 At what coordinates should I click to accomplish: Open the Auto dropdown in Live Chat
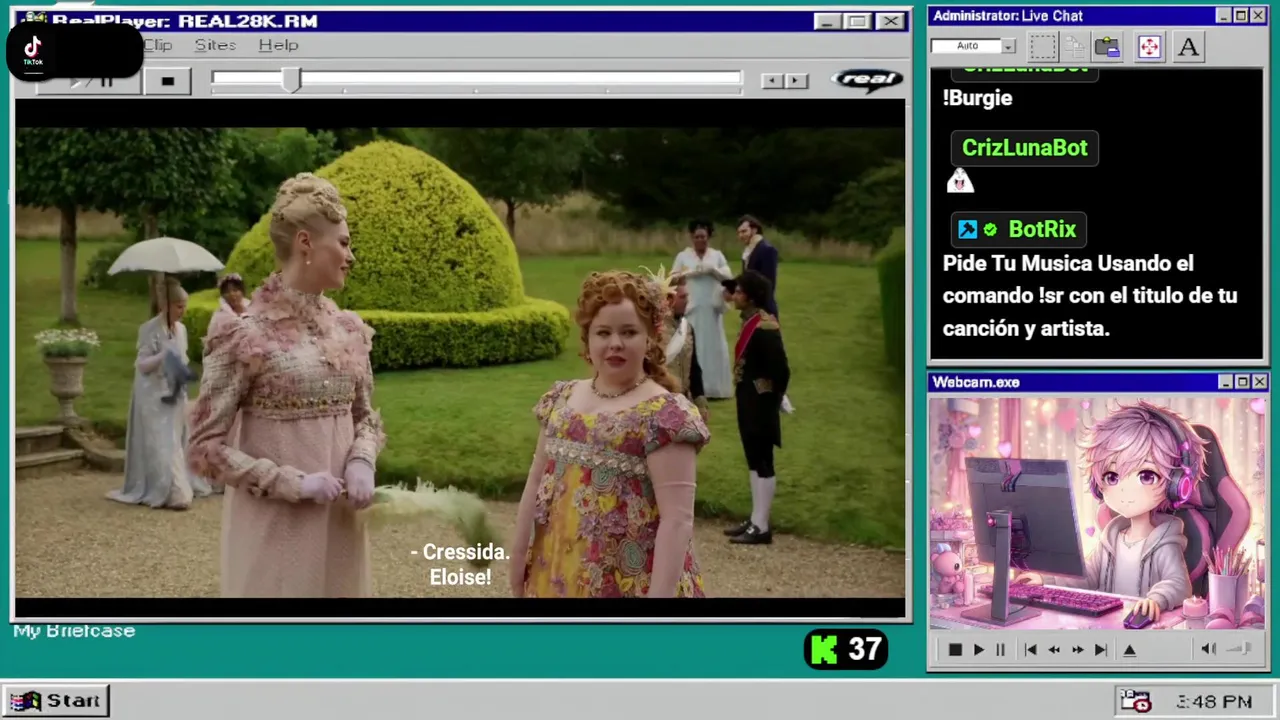pyautogui.click(x=1008, y=46)
